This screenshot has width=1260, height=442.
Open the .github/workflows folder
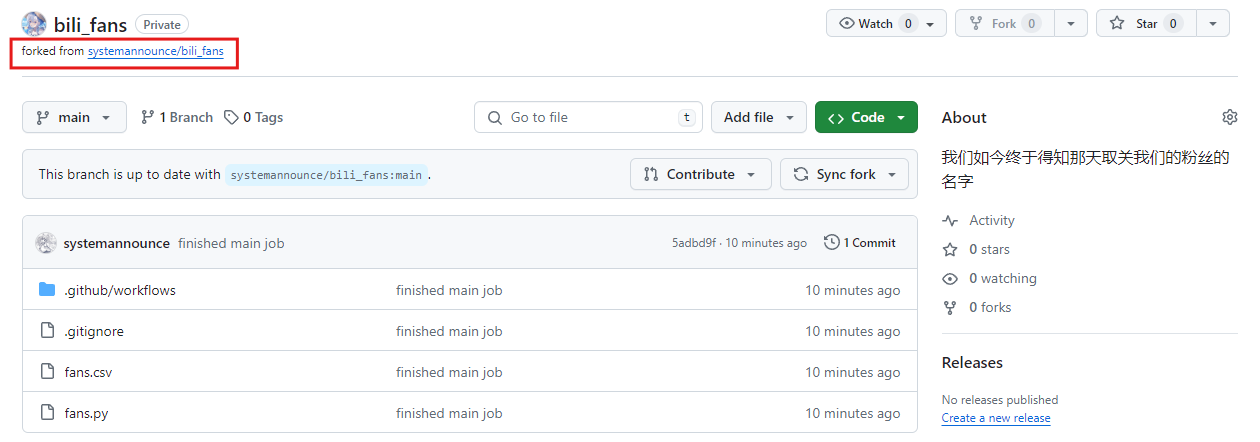coord(120,290)
